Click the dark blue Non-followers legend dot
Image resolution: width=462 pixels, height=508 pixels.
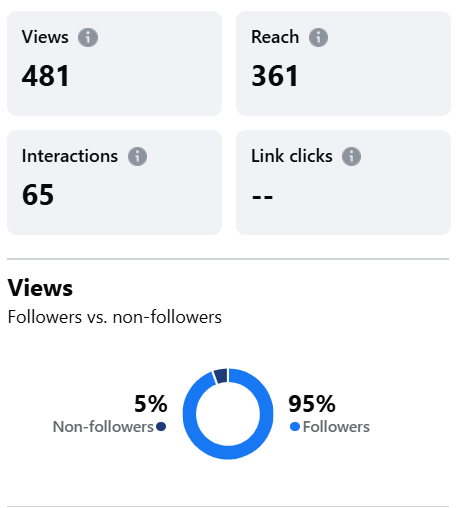pyautogui.click(x=161, y=426)
